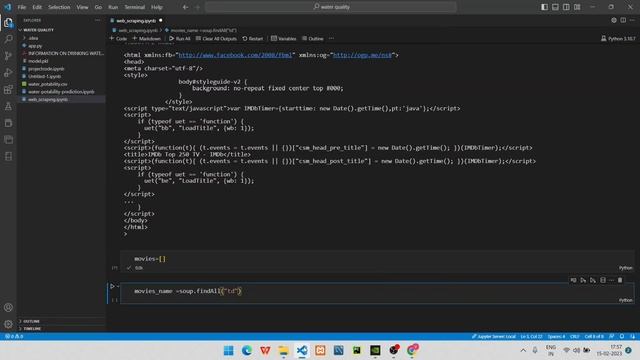
Task: Add a new Code cell
Action: (118, 38)
